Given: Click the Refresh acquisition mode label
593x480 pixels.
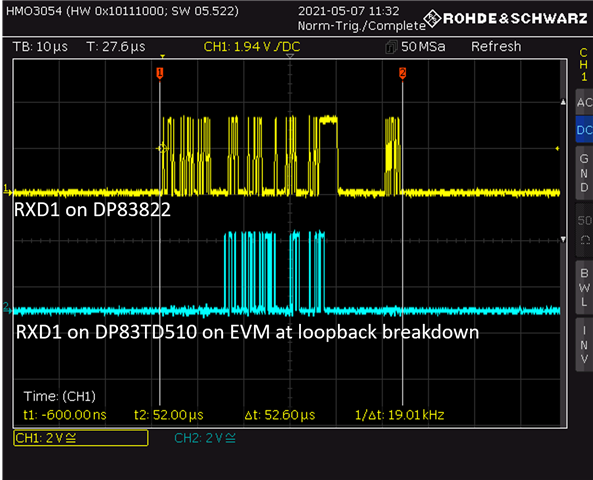Looking at the screenshot, I should 496,47.
